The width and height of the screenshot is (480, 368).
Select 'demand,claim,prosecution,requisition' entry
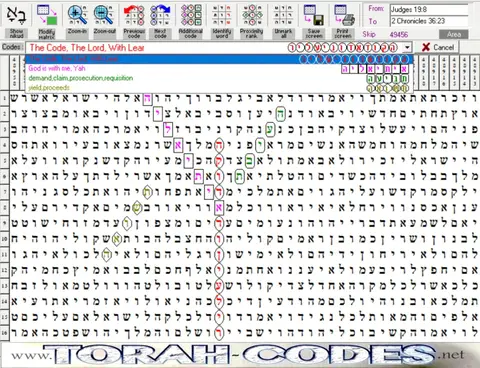pyautogui.click(x=219, y=78)
